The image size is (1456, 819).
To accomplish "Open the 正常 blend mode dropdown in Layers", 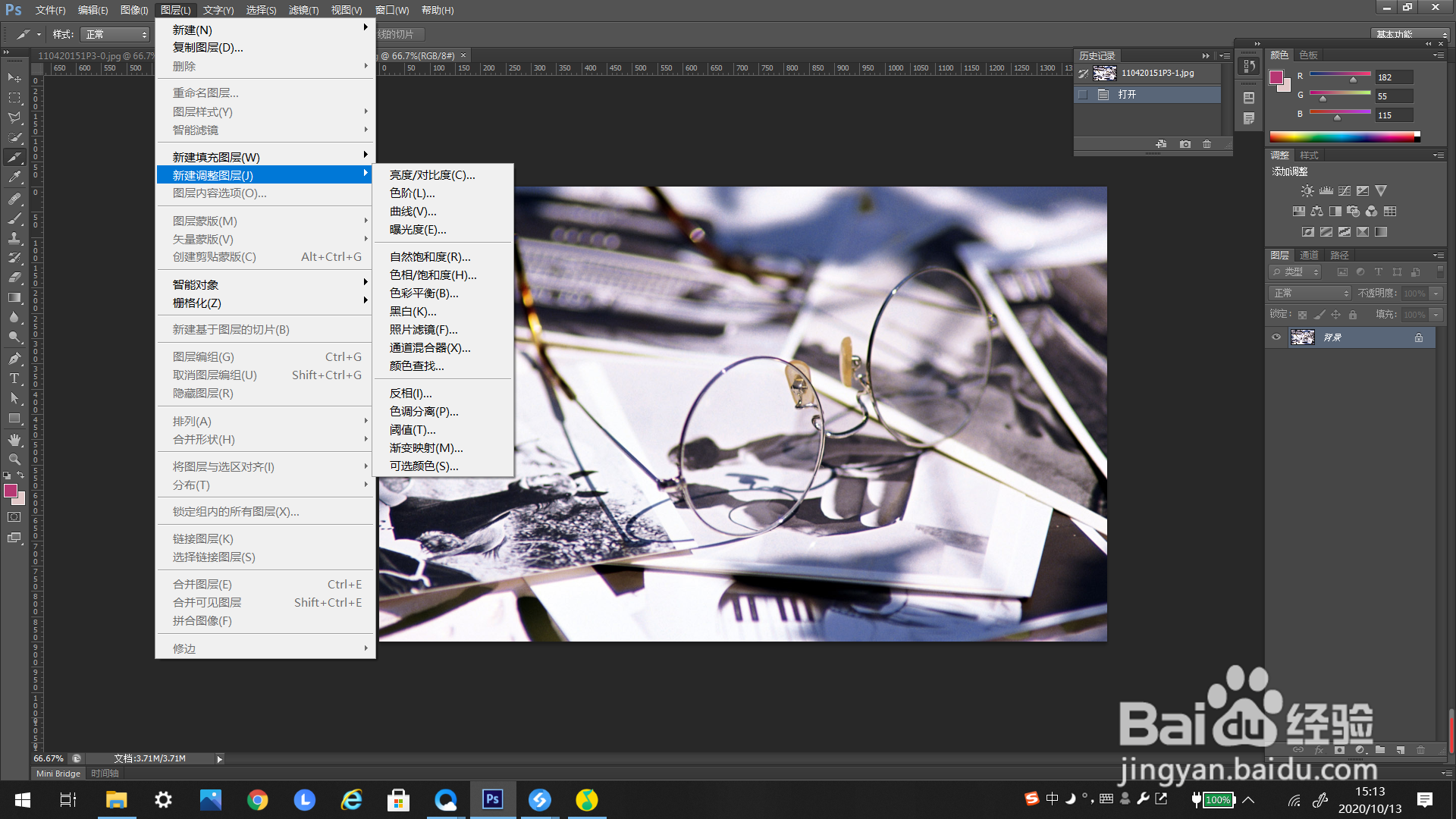I will pos(1310,293).
